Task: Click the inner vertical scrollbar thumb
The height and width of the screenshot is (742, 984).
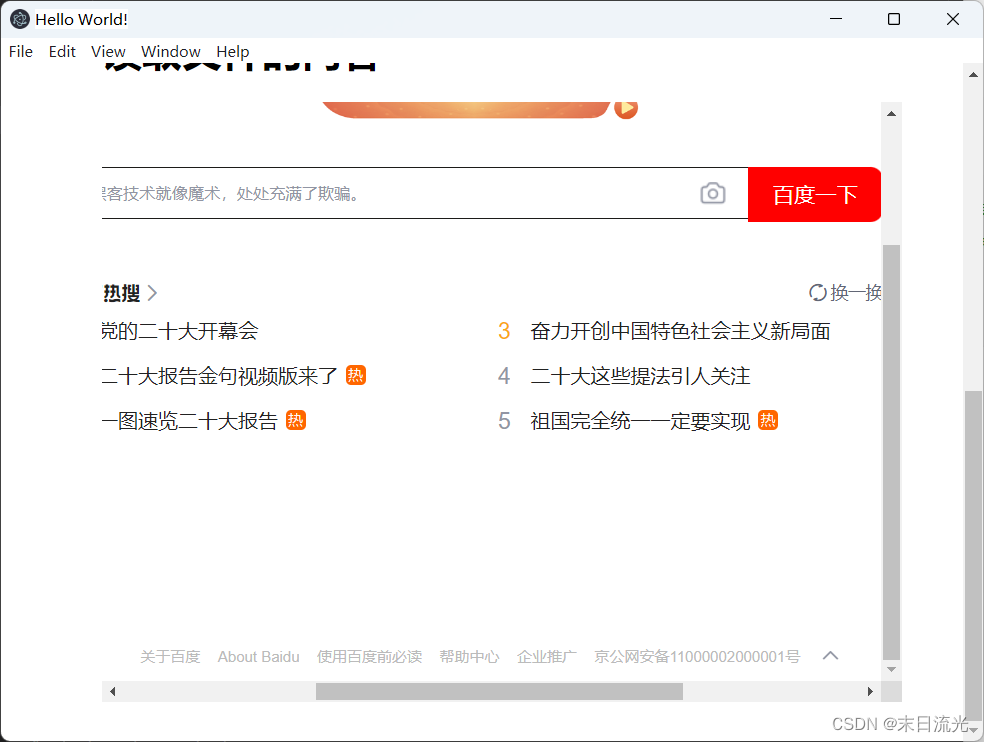Action: tap(891, 452)
